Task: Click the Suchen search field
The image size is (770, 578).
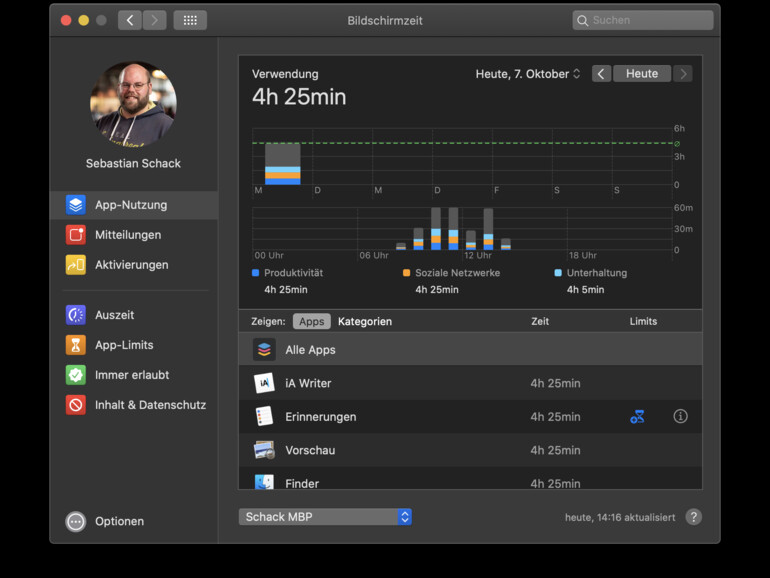Action: pyautogui.click(x=643, y=20)
